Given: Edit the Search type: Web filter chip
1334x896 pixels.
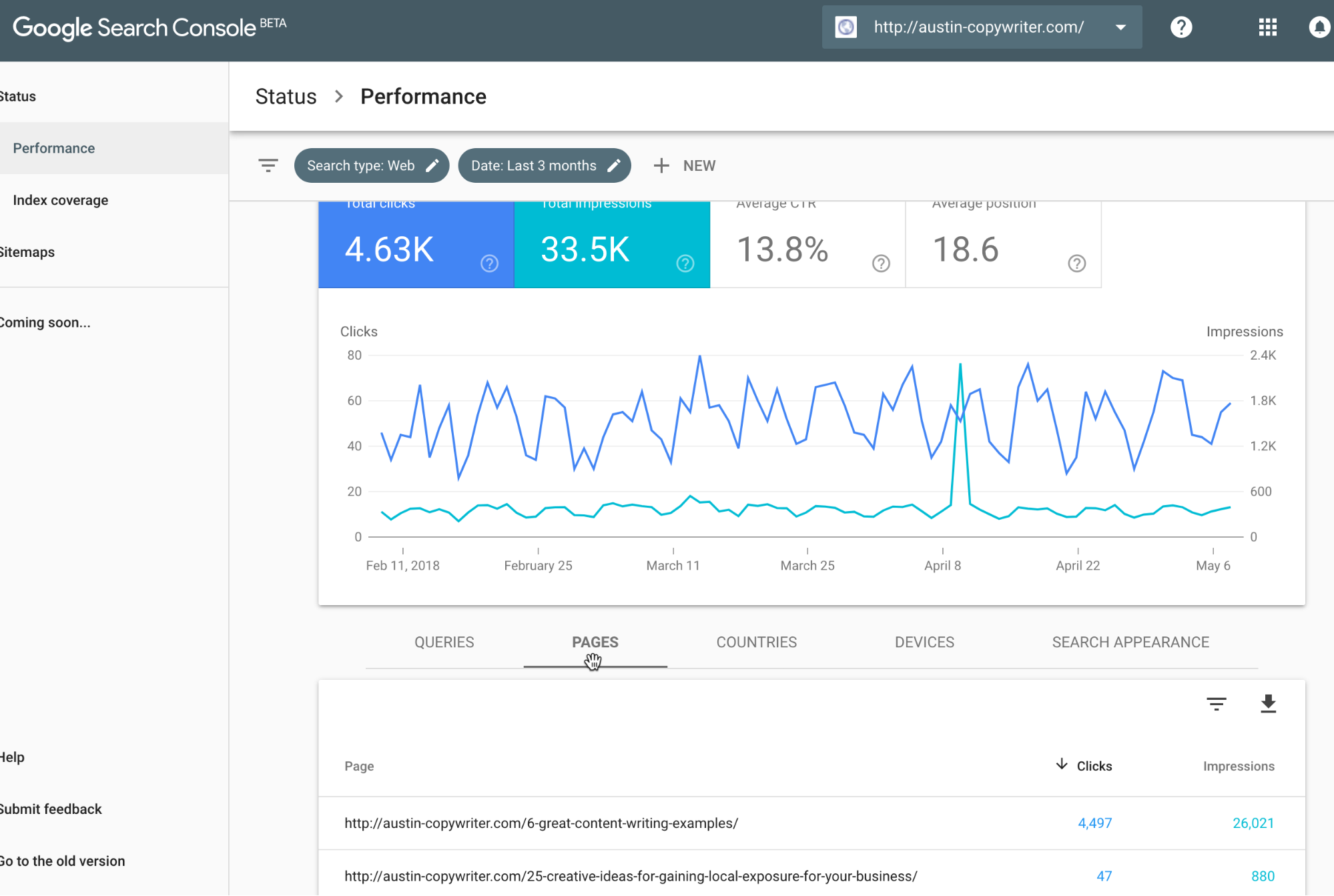Looking at the screenshot, I should [372, 165].
